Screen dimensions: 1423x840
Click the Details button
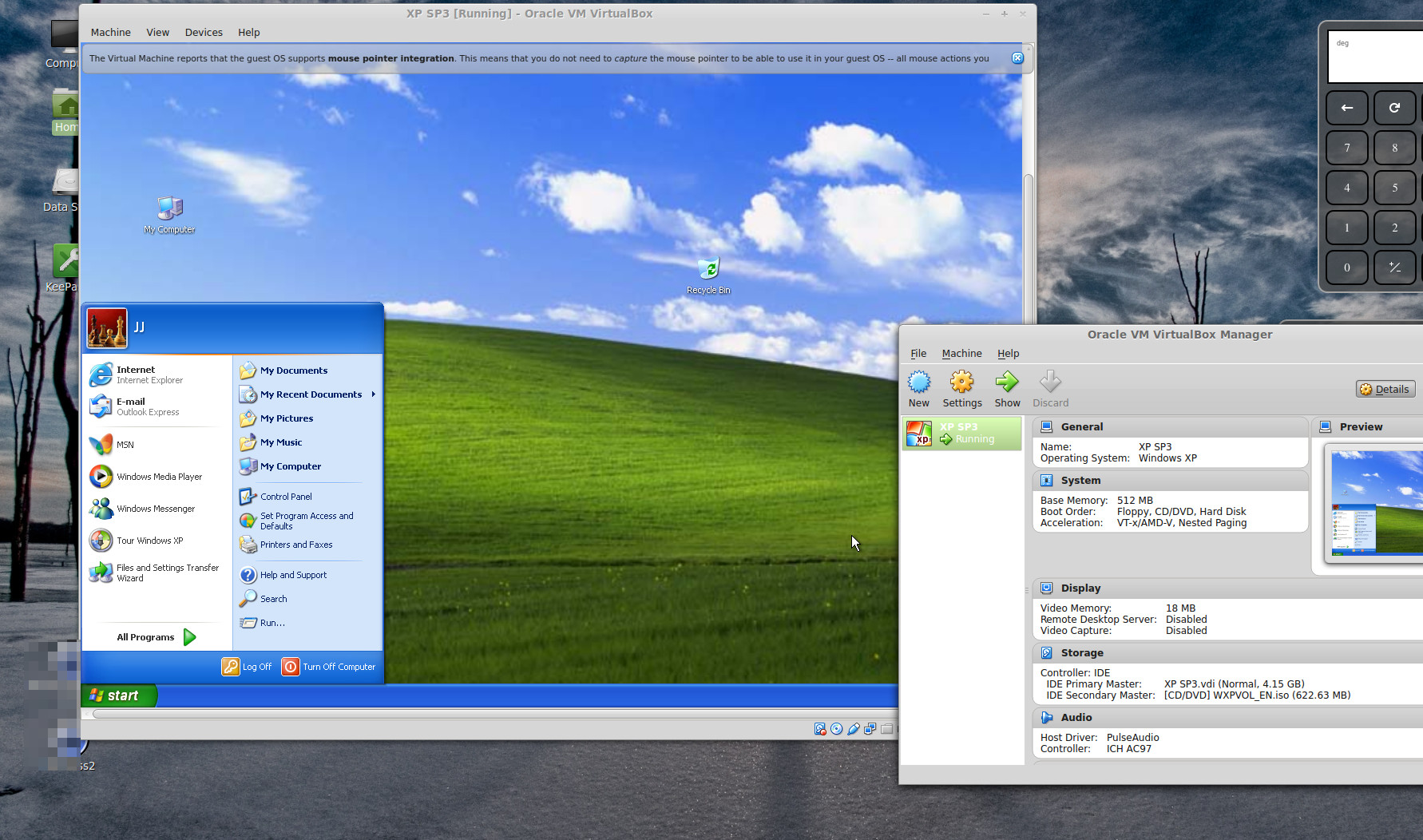(x=1385, y=389)
